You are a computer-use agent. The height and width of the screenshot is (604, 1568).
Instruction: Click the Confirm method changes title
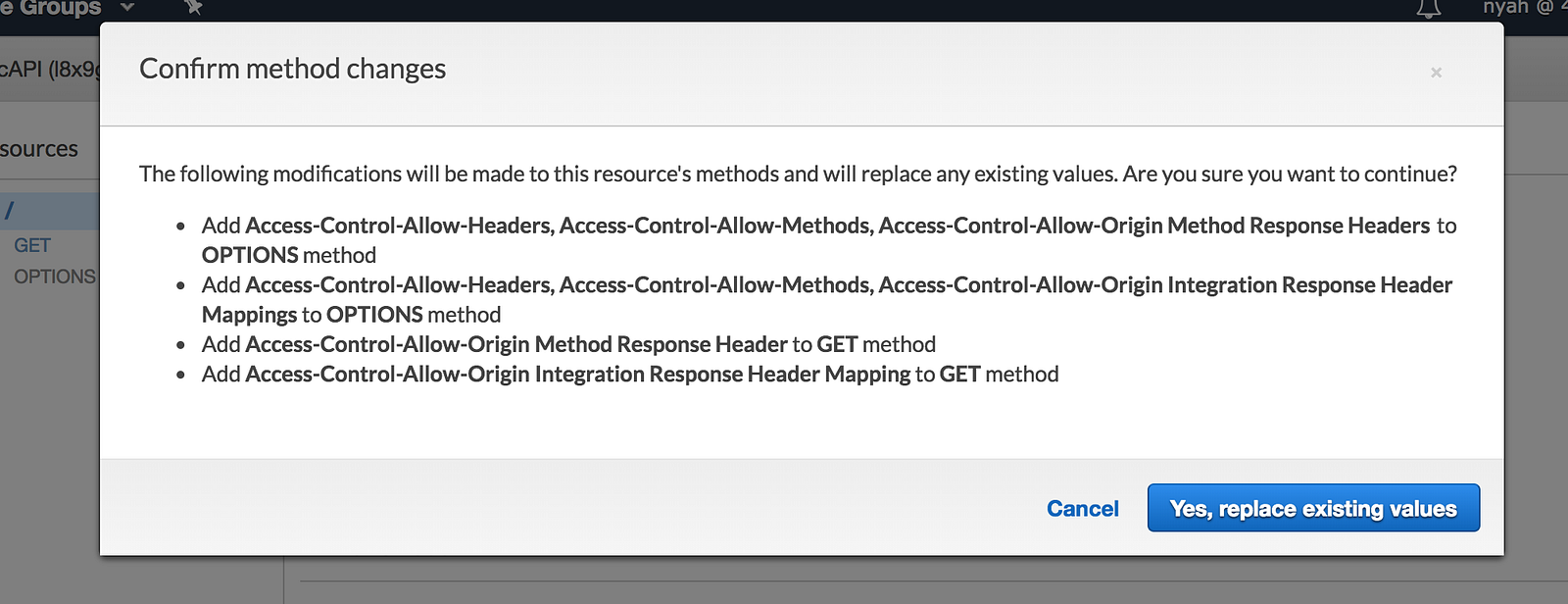click(292, 69)
